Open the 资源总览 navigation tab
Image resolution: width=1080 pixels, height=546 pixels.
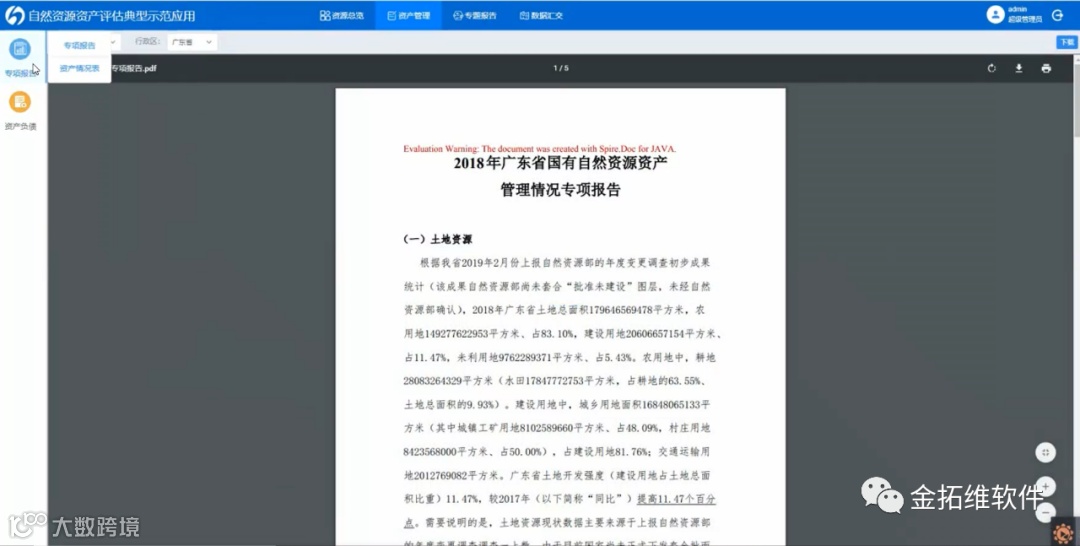tap(342, 15)
